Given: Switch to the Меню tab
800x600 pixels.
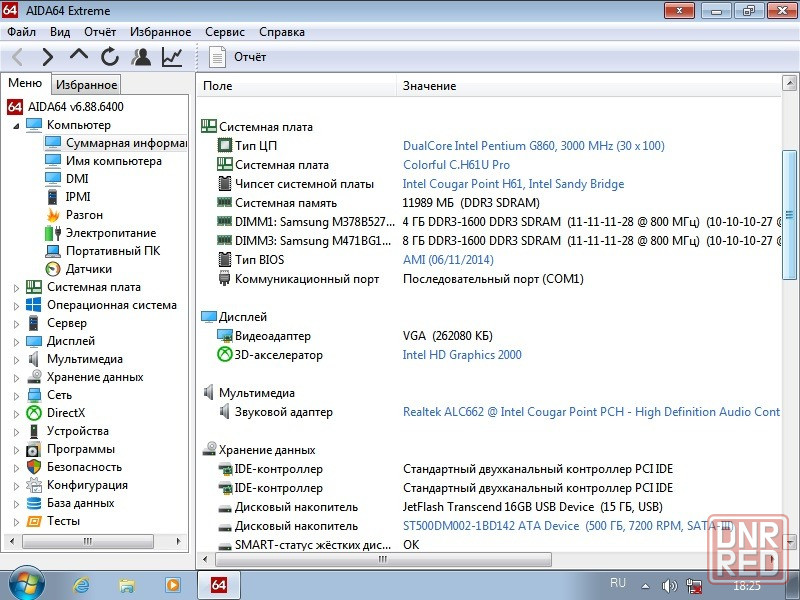Looking at the screenshot, I should pos(25,83).
